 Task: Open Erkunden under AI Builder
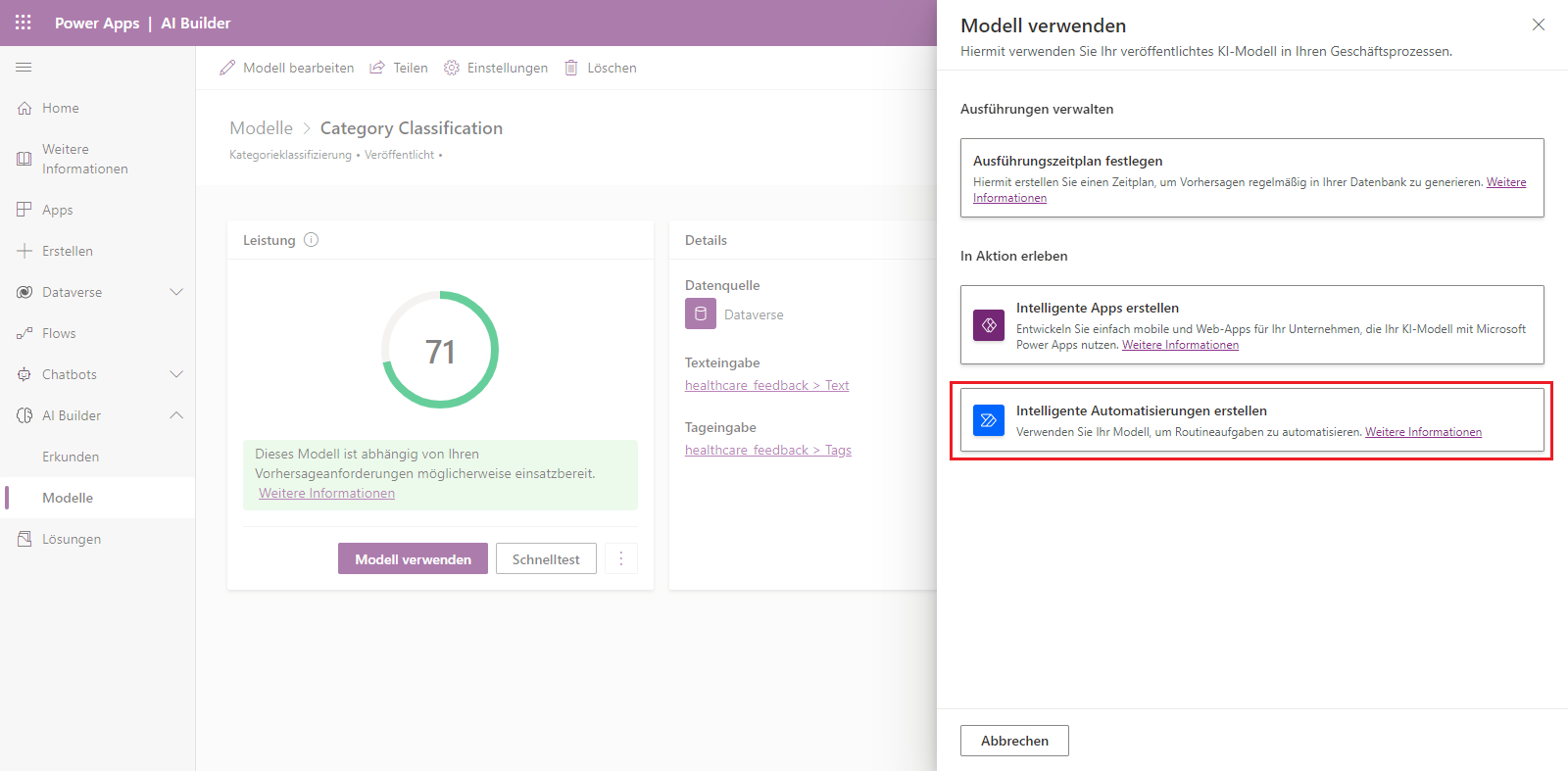coord(71,457)
